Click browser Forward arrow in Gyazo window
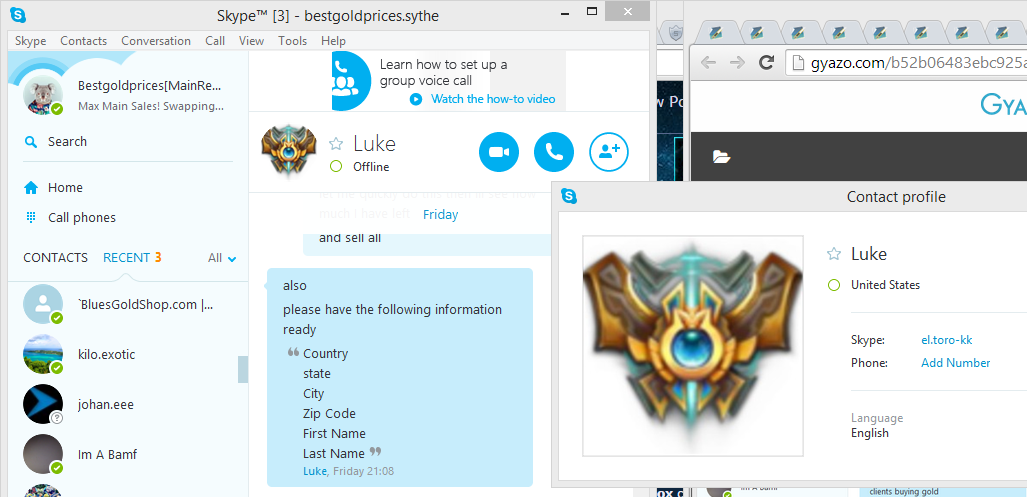 737,63
